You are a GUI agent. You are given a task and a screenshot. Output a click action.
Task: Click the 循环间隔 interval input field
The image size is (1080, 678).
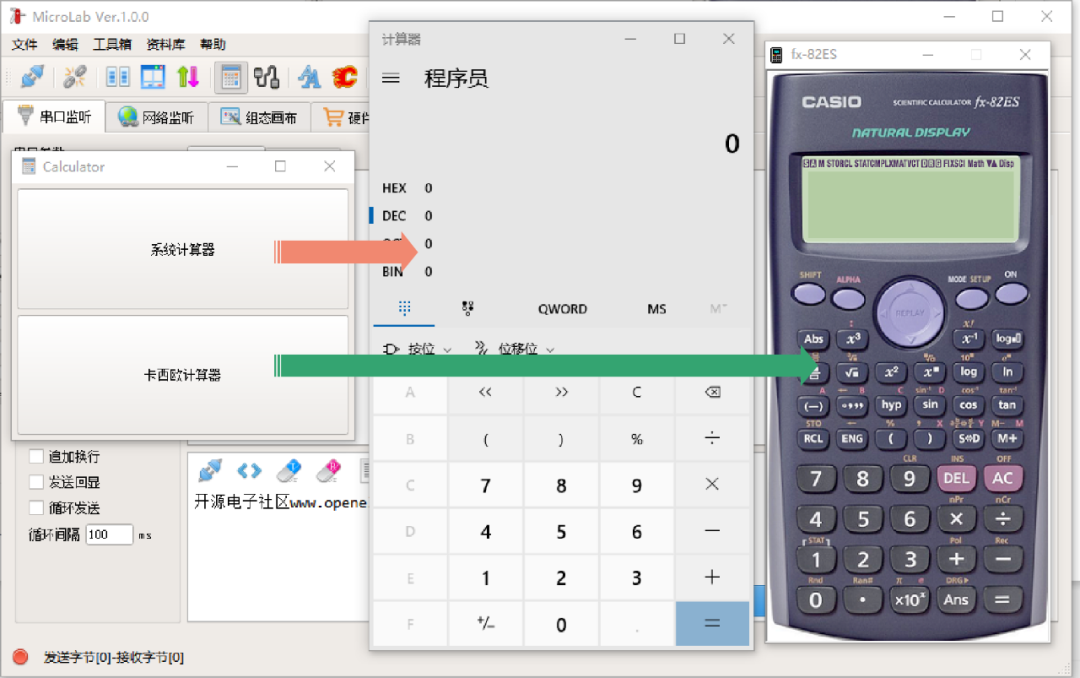point(109,534)
